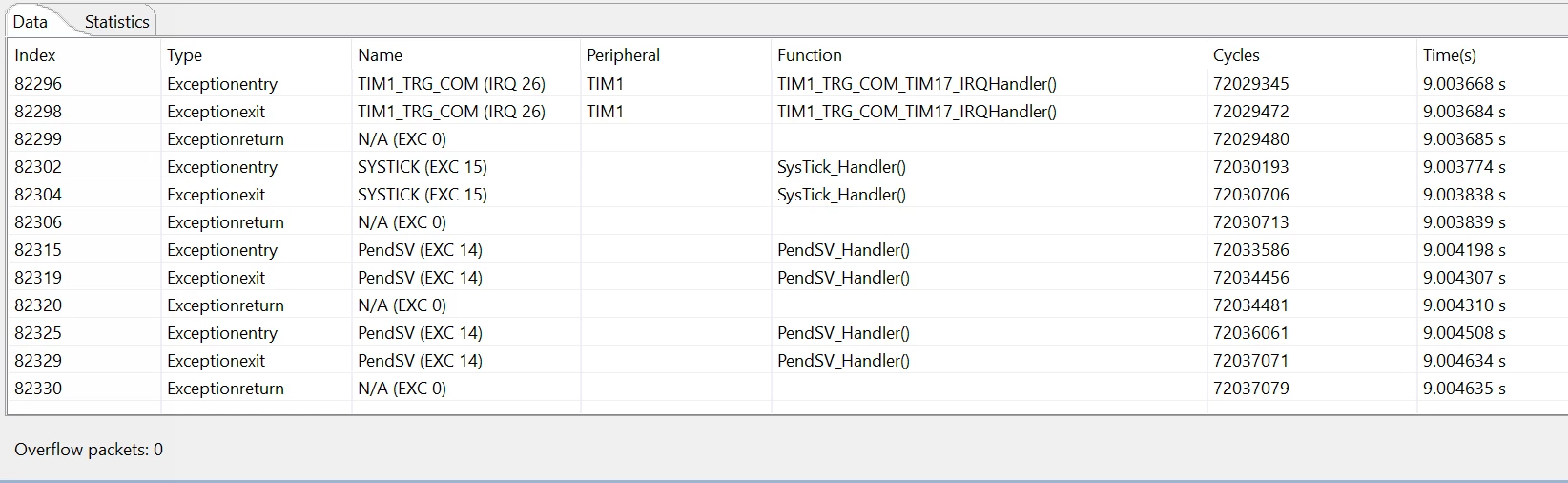Select row with index 82302
The width and height of the screenshot is (1568, 483).
tap(787, 166)
